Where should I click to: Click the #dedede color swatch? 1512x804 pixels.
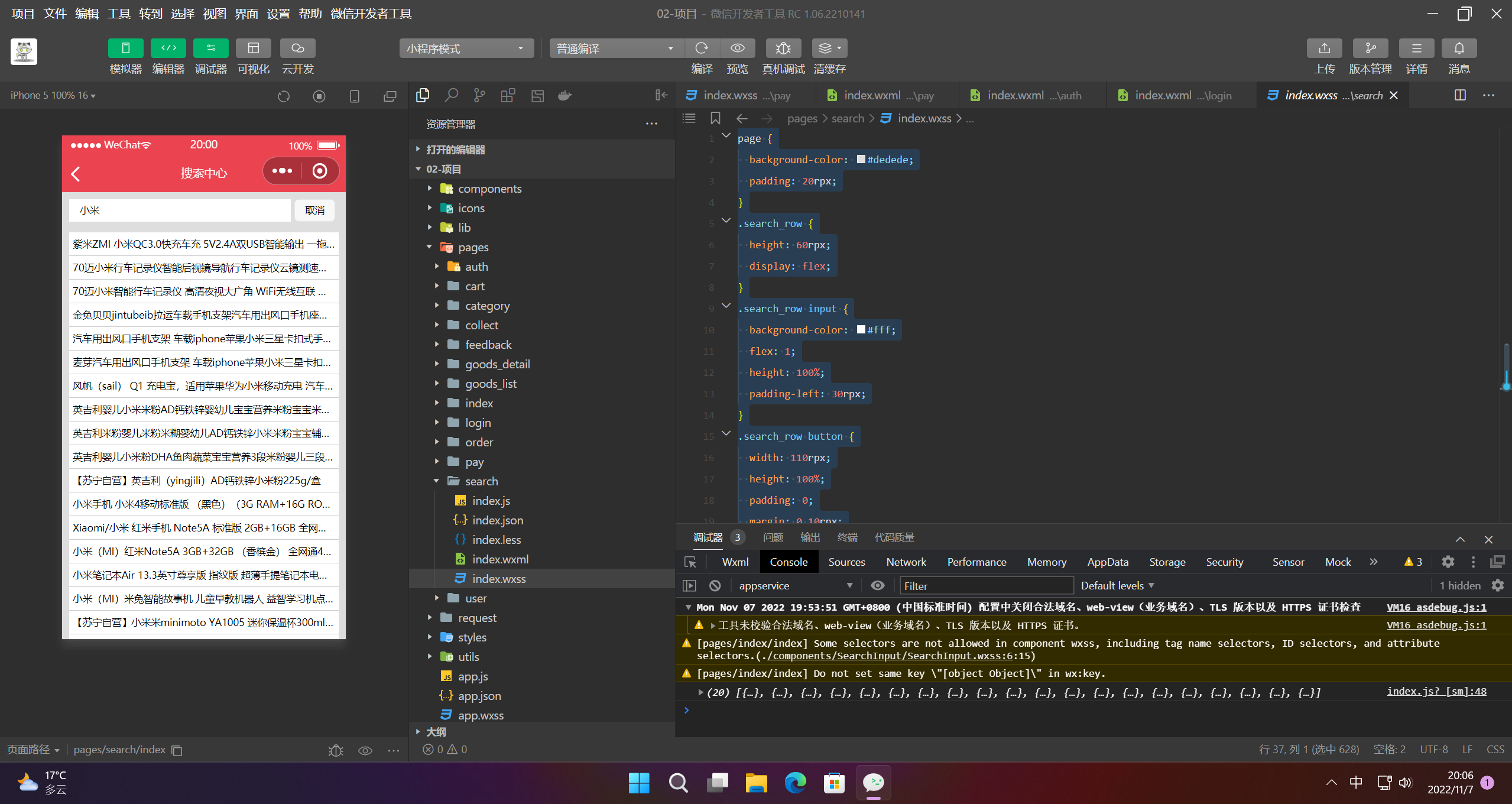861,159
